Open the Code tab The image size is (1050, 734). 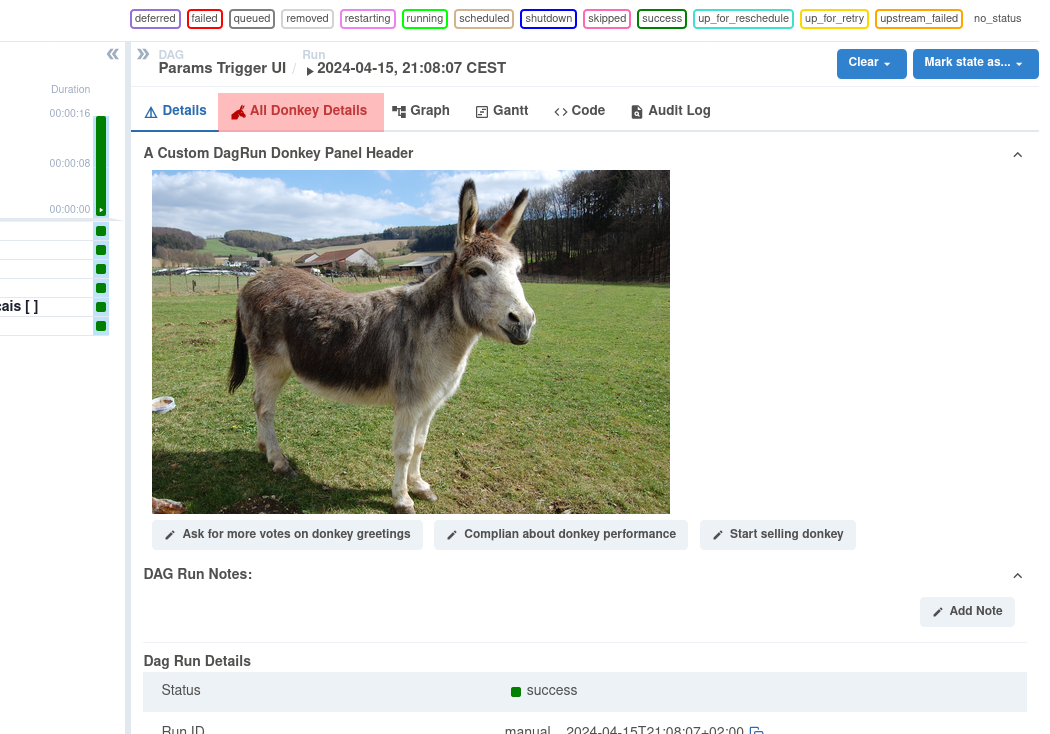click(x=579, y=111)
